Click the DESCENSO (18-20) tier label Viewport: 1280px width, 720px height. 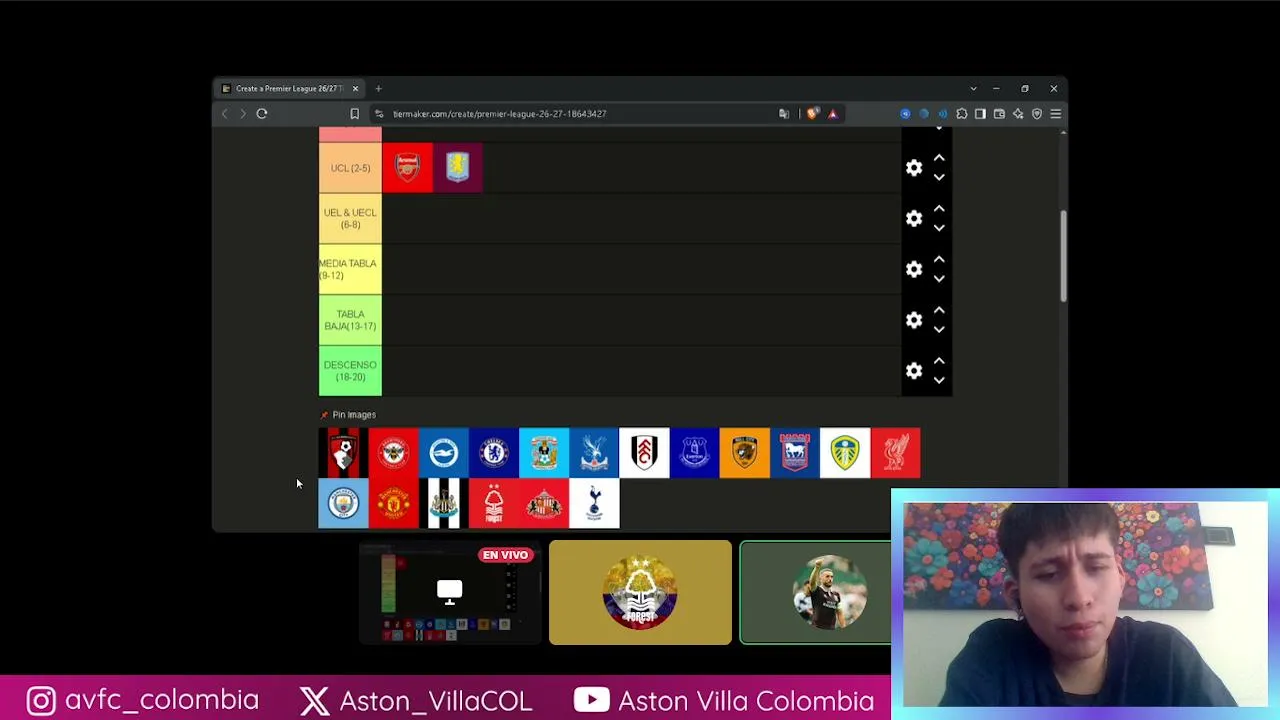(x=350, y=371)
